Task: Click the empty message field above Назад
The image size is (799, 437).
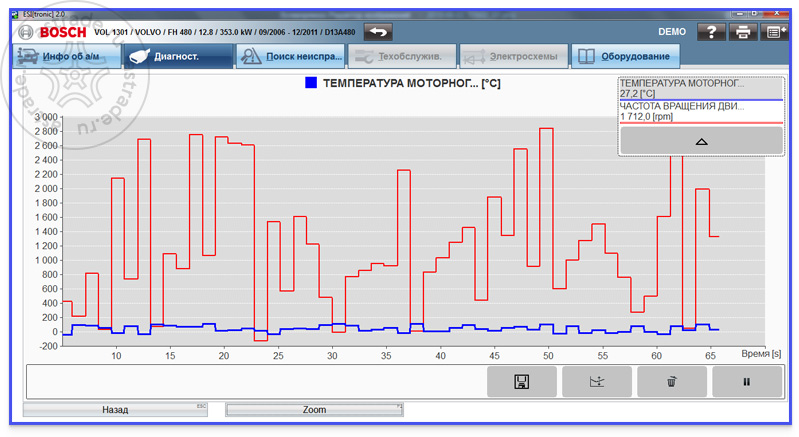Action: point(256,381)
